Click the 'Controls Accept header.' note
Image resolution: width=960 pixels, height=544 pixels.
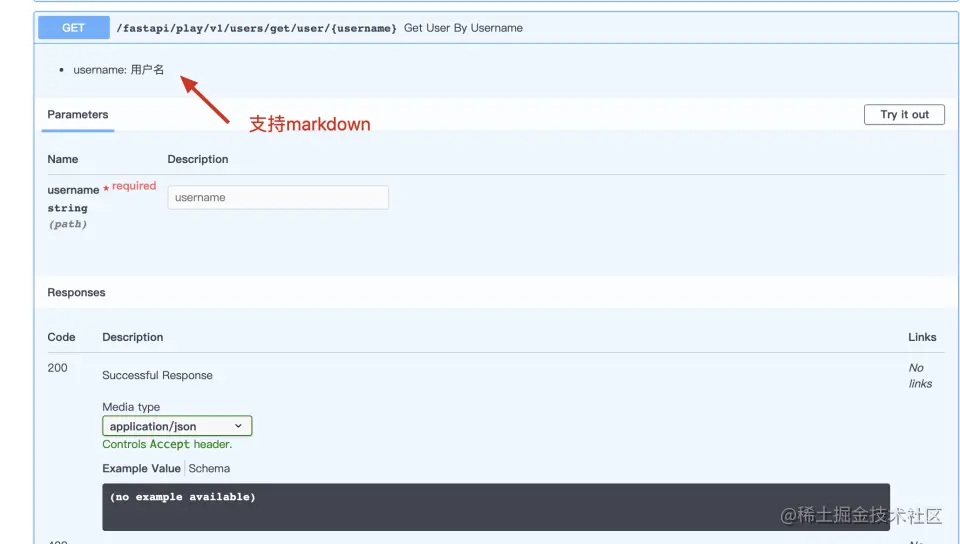pyautogui.click(x=167, y=444)
